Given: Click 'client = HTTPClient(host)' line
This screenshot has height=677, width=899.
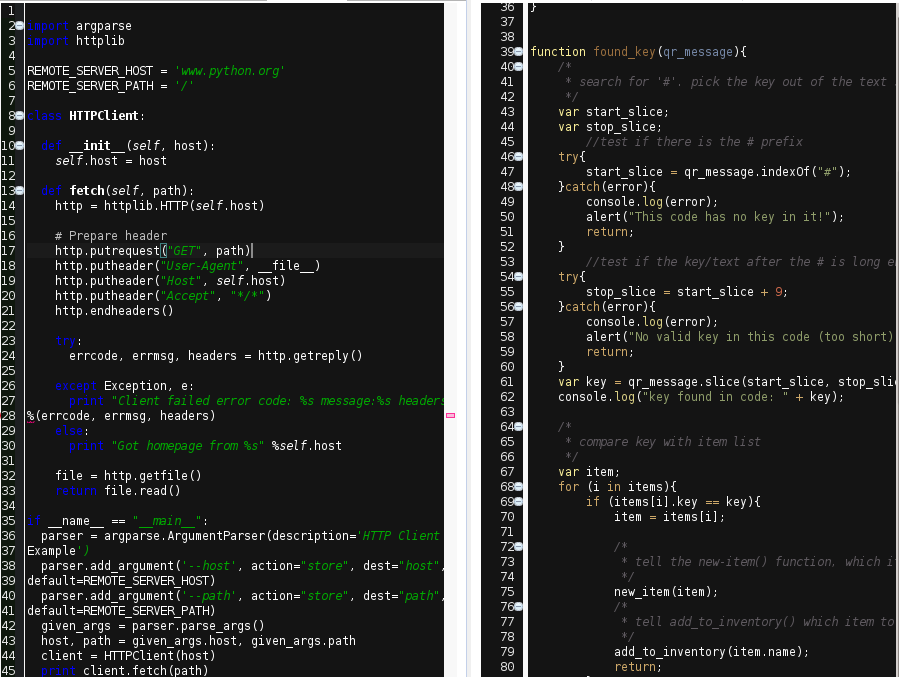Looking at the screenshot, I should pos(128,656).
